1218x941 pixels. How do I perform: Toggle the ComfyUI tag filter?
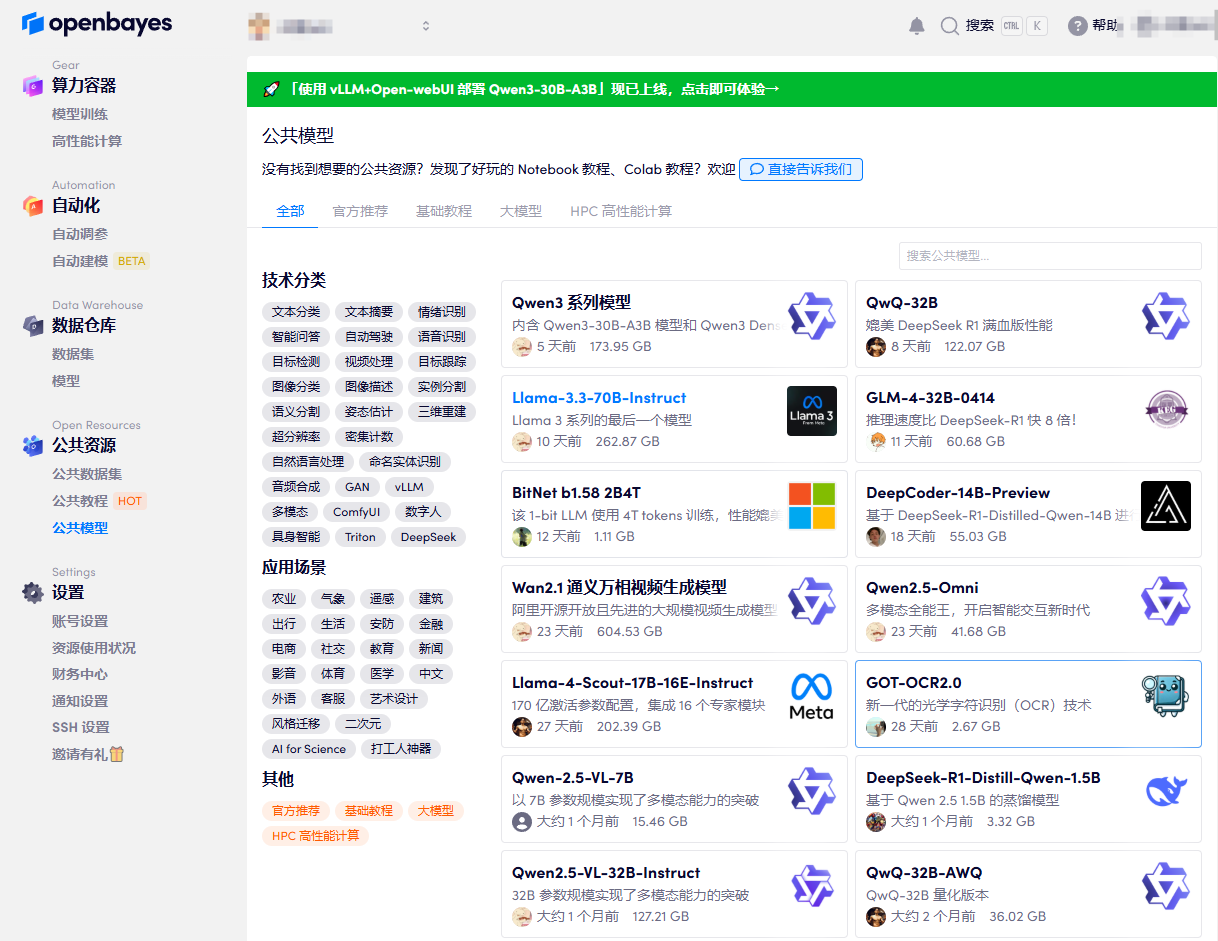click(x=357, y=512)
